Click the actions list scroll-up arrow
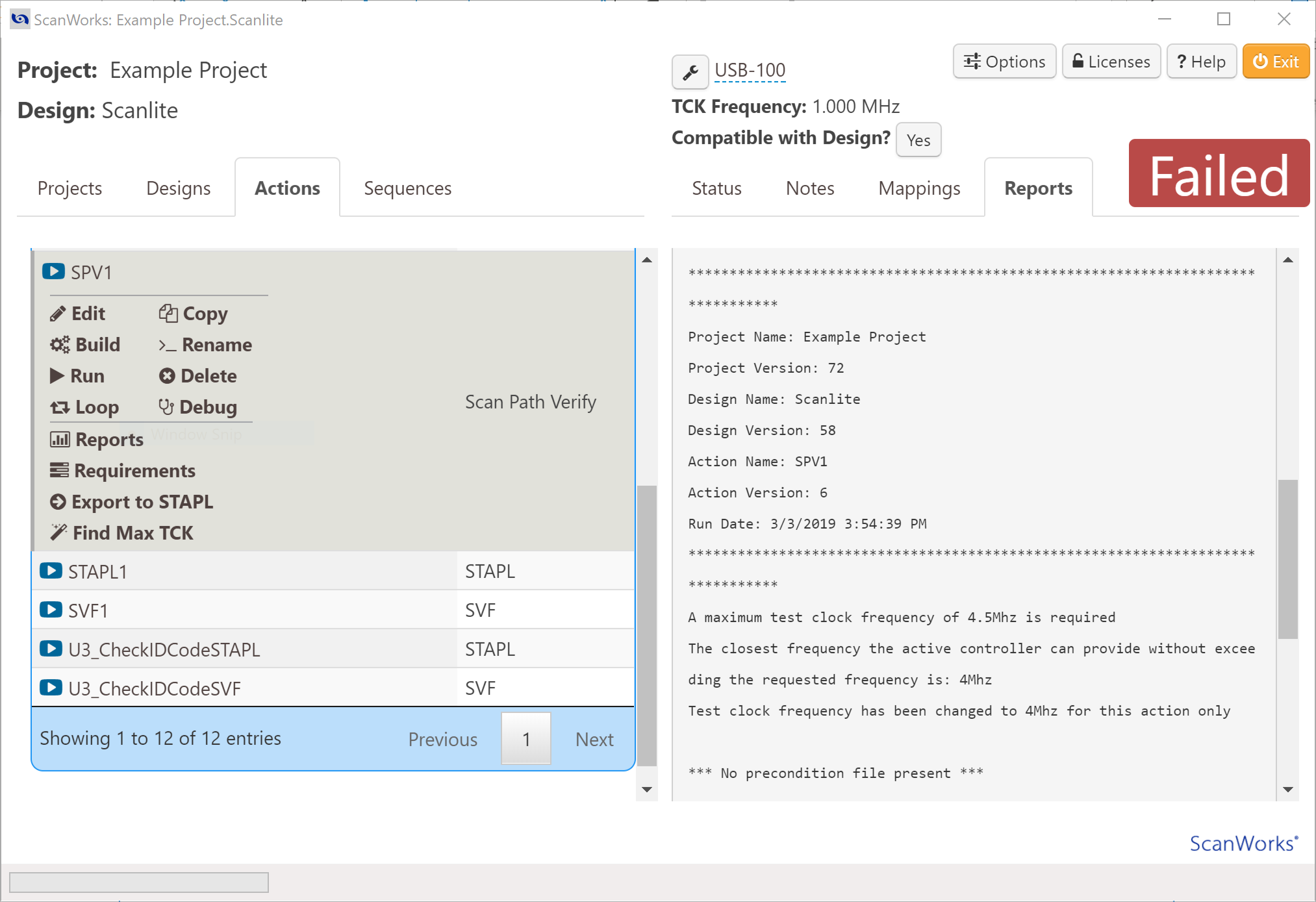1316x902 pixels. (647, 260)
